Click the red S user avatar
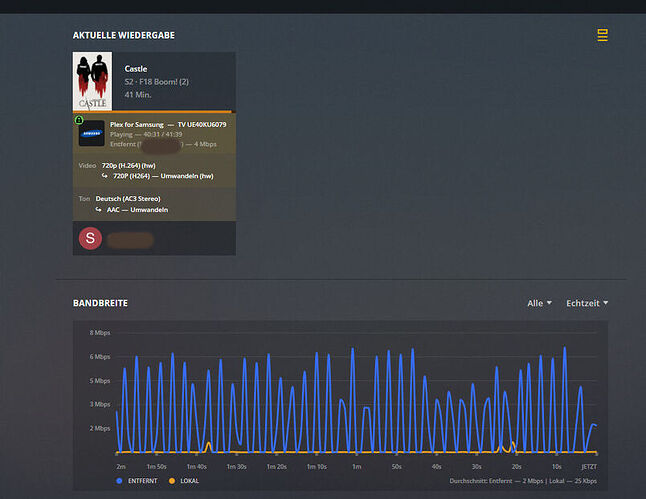The image size is (646, 499). click(x=90, y=238)
